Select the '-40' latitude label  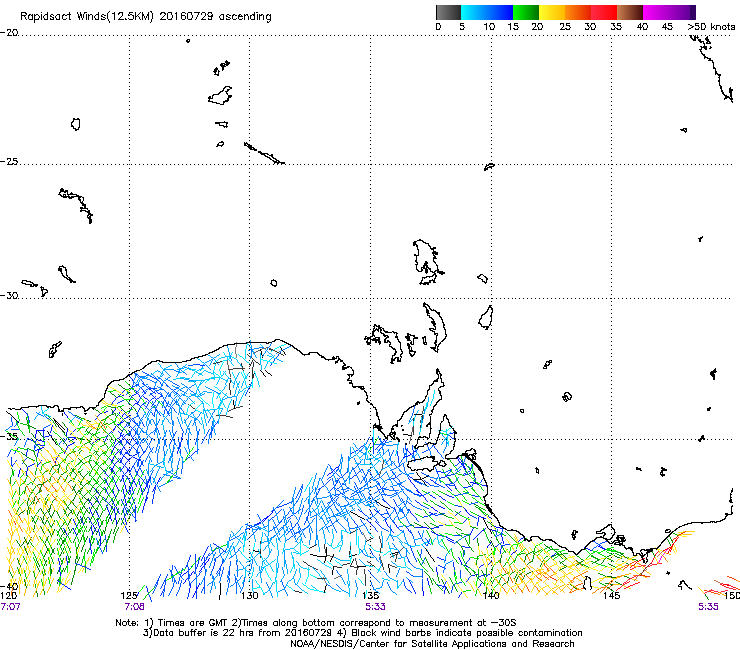click(9, 586)
